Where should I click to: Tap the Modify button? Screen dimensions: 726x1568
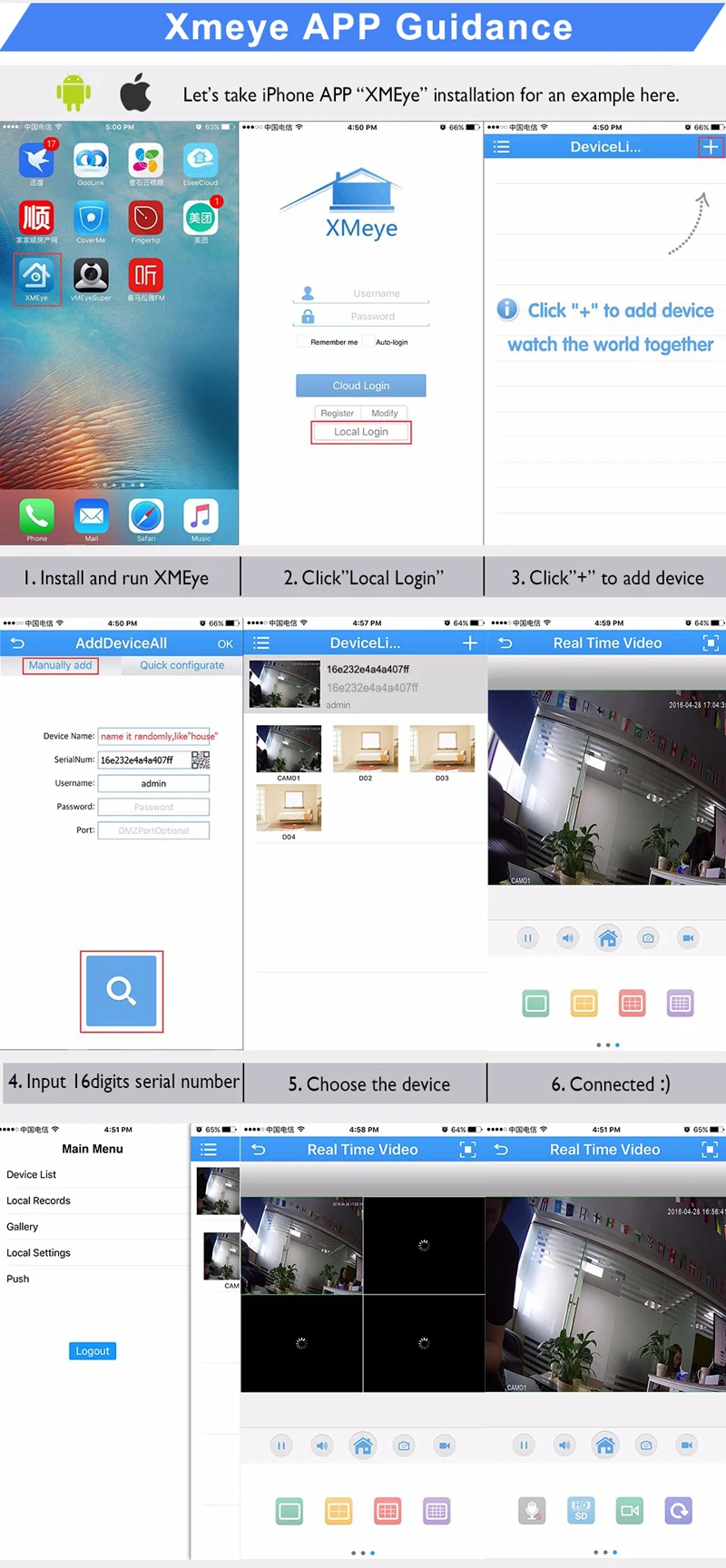[385, 413]
